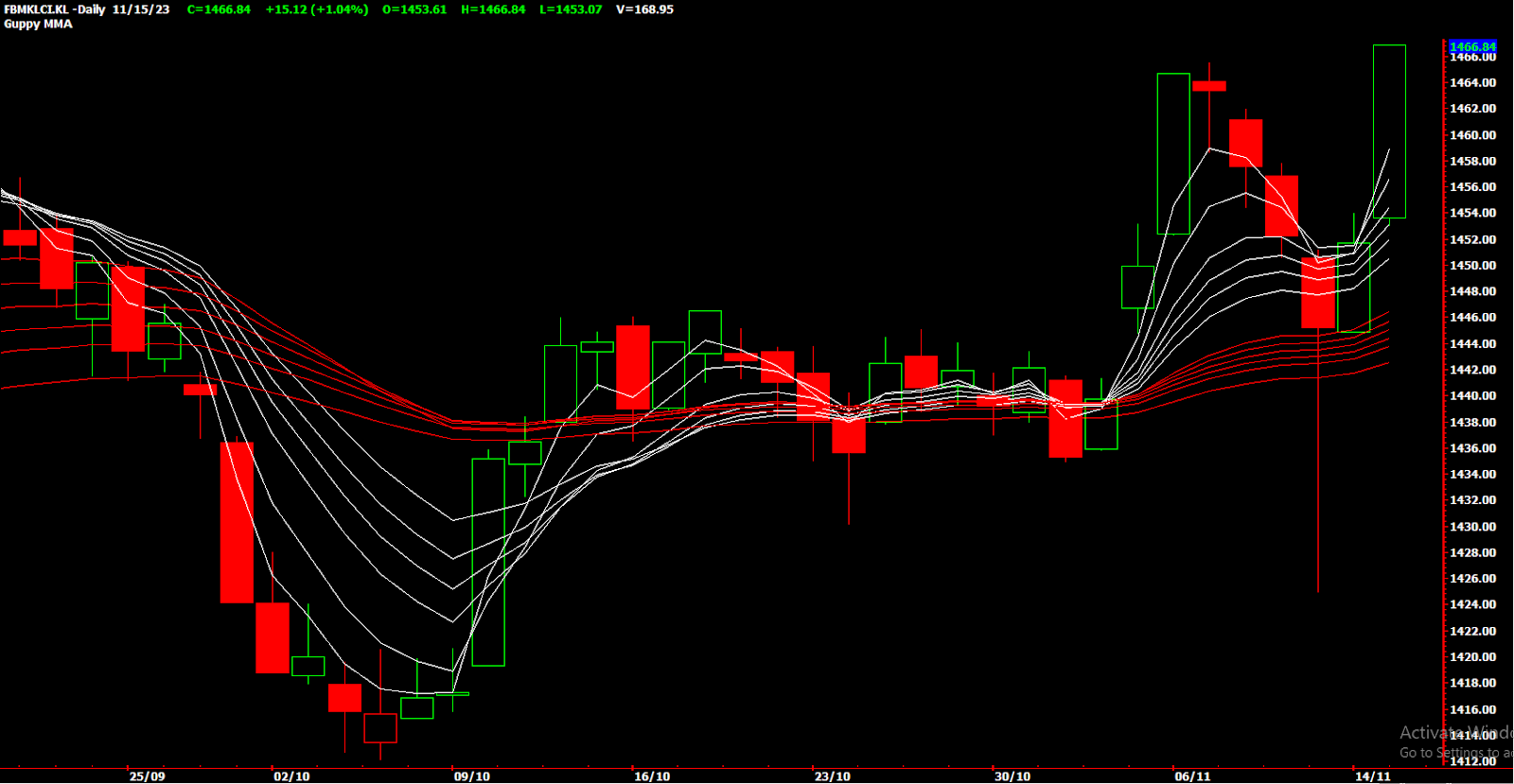Click the 23/10 date axis label
This screenshot has width=1514, height=784.
[832, 776]
